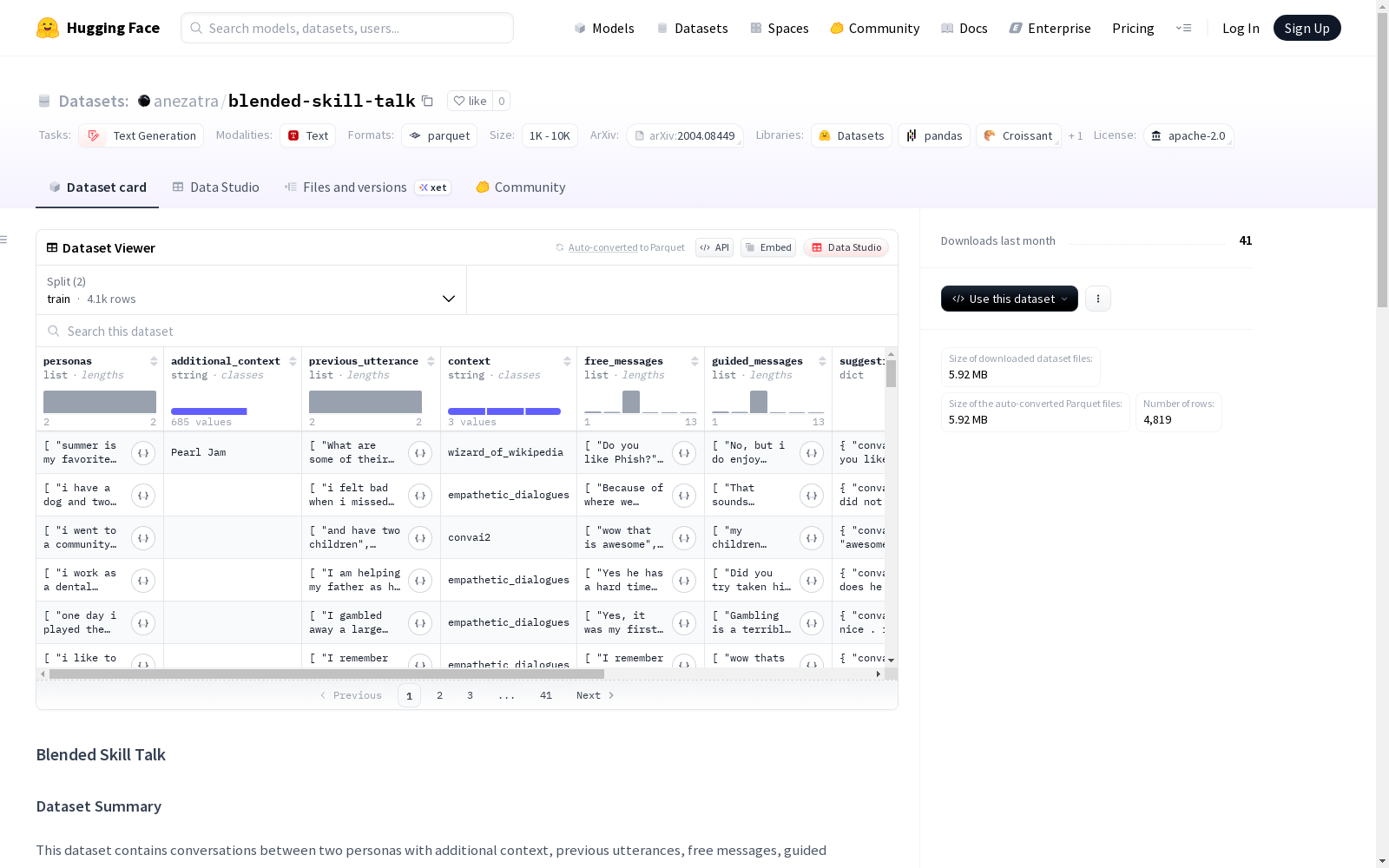Go to page 41 of the viewer

(x=546, y=695)
